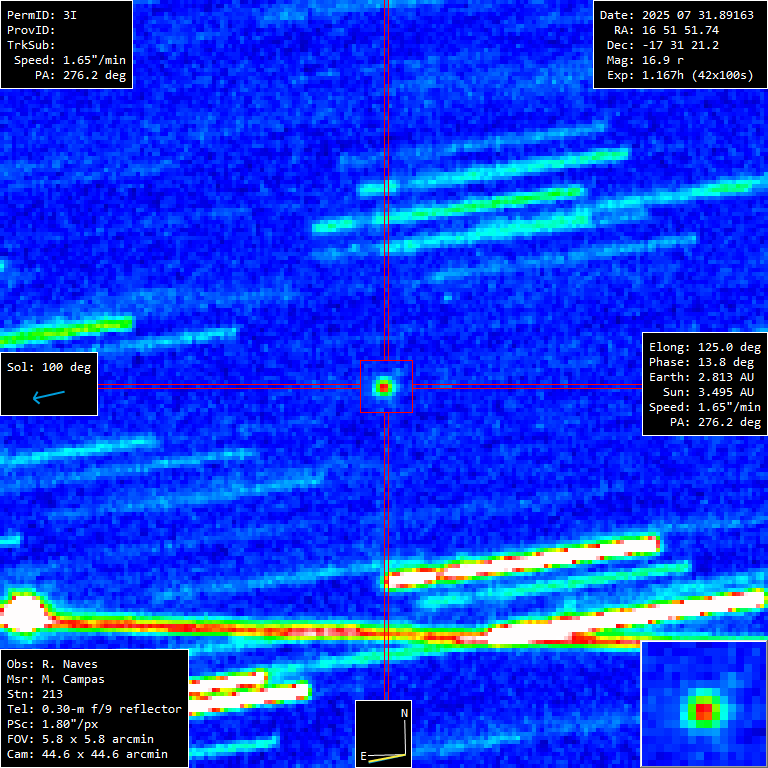Viewport: 768px width, 768px height.
Task: Select the 'Sun: 3.495 AU' text
Action: (x=708, y=392)
